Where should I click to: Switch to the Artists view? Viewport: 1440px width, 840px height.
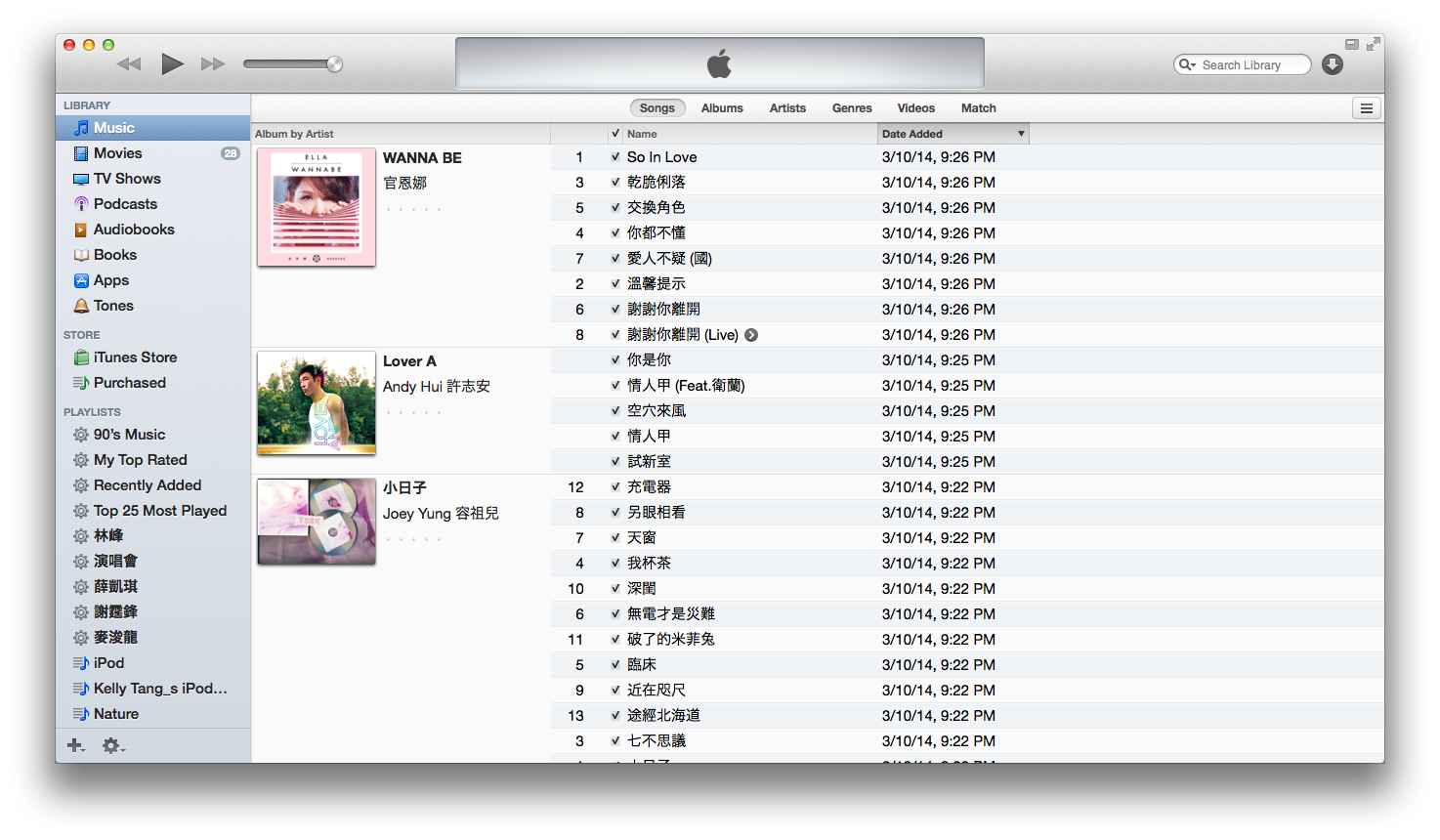(x=787, y=108)
